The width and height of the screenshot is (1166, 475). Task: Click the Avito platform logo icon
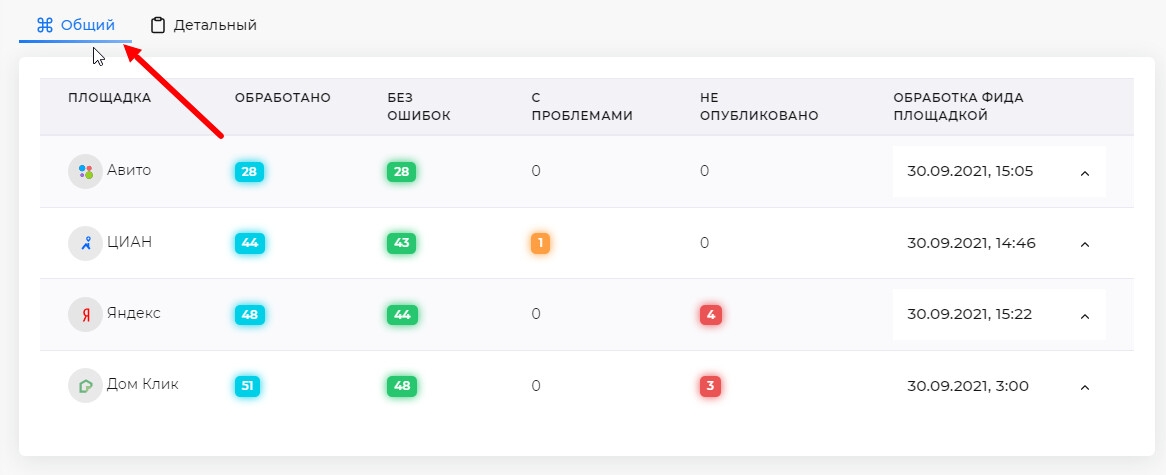[x=85, y=171]
